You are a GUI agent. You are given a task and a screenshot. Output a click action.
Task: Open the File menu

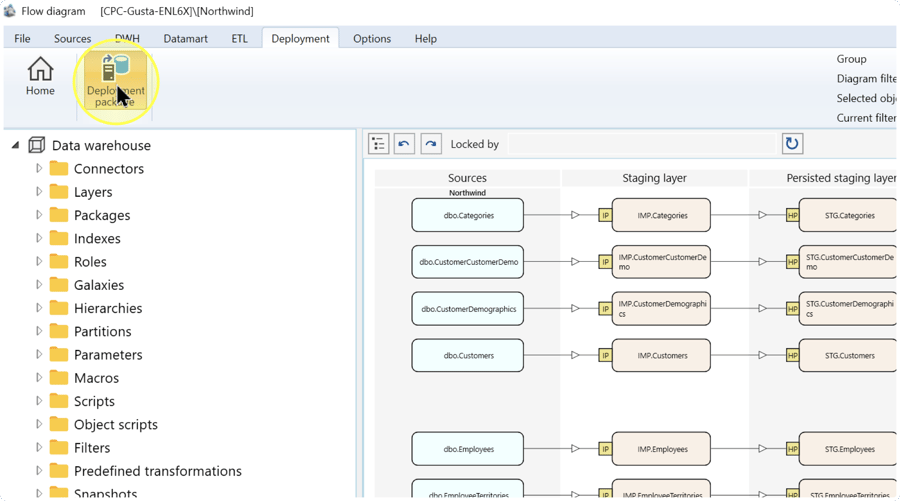pyautogui.click(x=22, y=38)
